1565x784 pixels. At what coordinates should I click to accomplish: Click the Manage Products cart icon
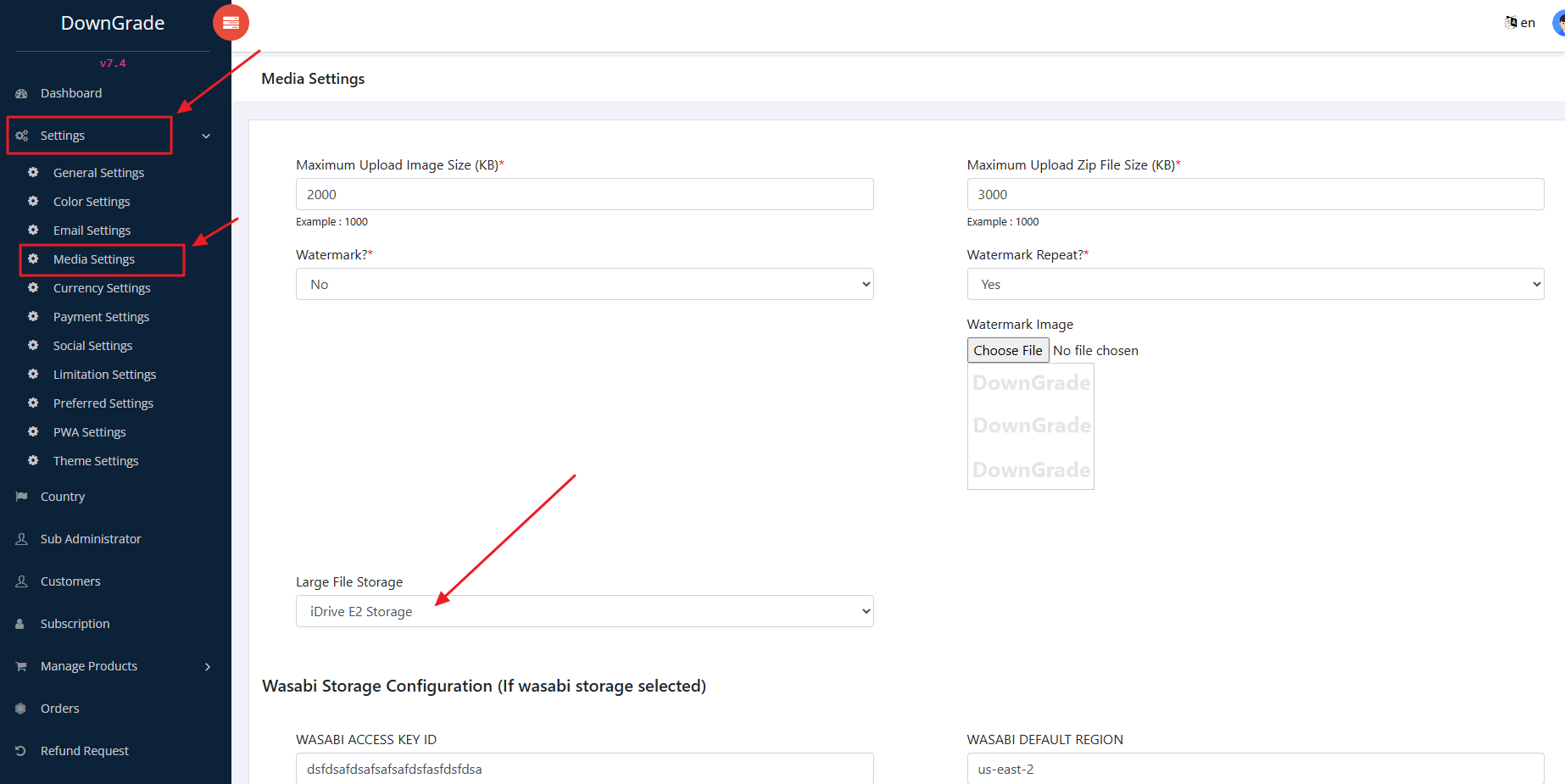pos(22,666)
